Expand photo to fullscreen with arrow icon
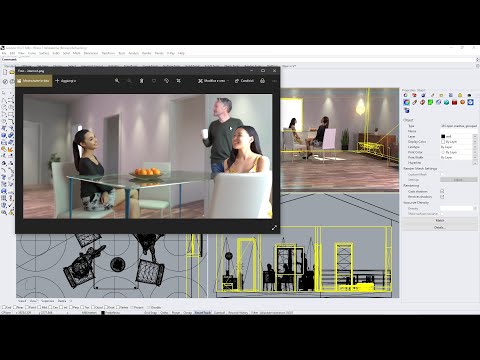 [x=274, y=228]
